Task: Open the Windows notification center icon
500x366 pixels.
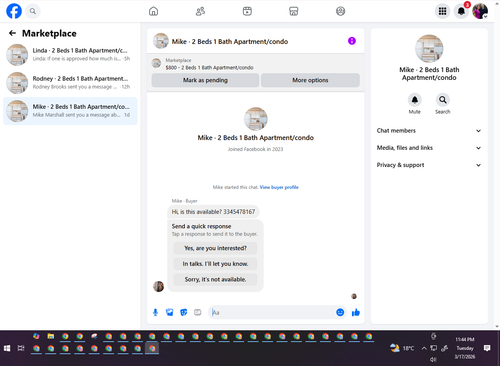Action: (x=487, y=348)
